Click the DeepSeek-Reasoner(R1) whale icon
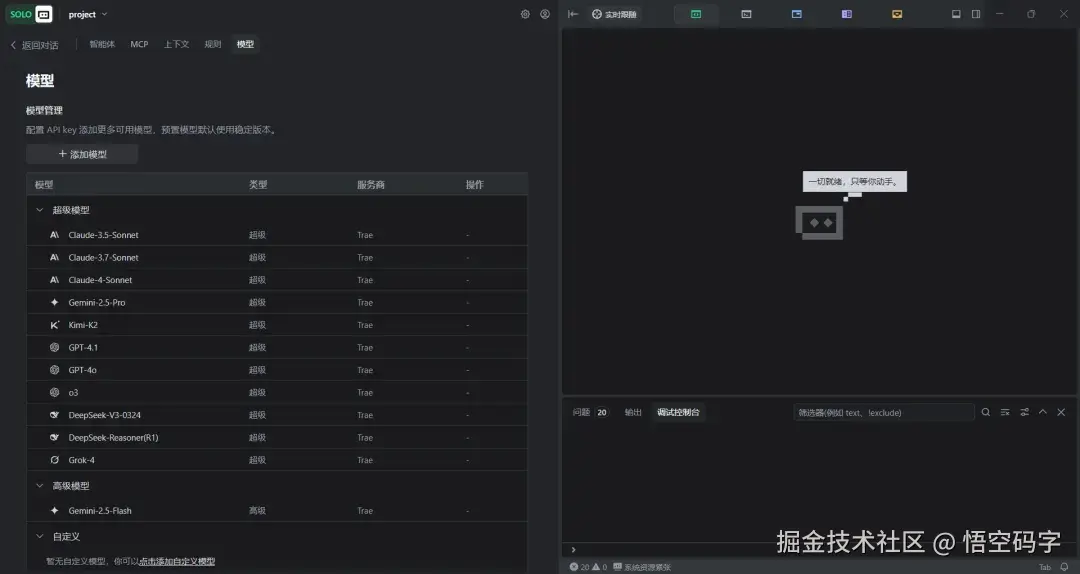This screenshot has height=574, width=1080. click(x=54, y=438)
